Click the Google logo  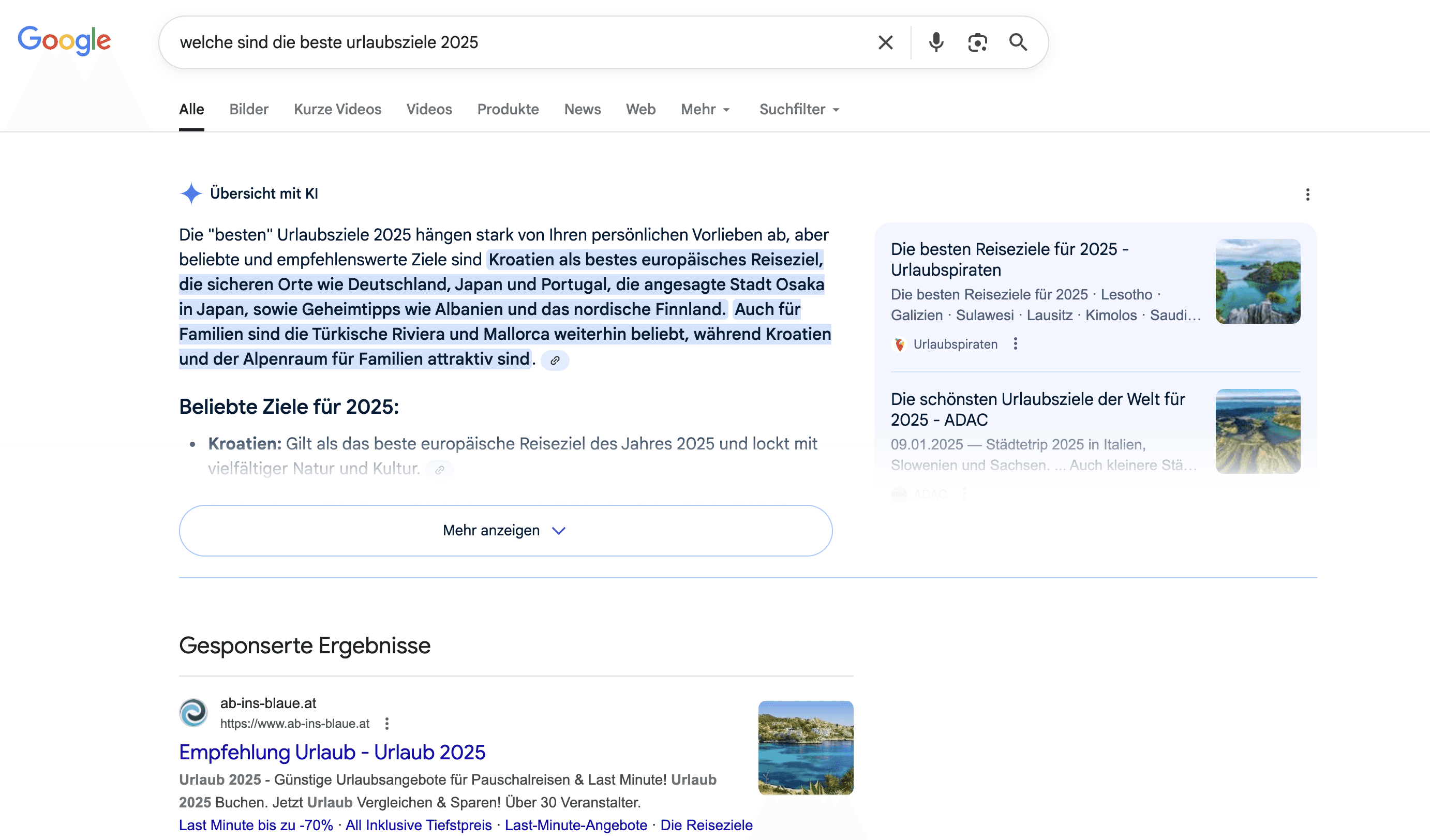(x=64, y=40)
